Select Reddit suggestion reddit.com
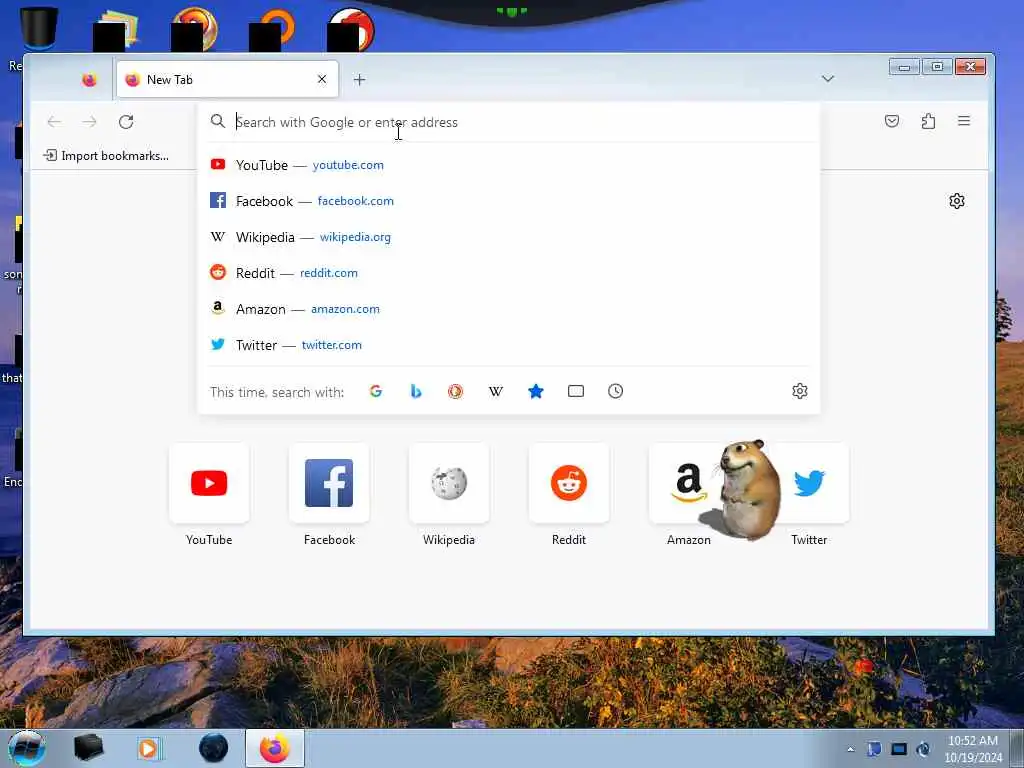This screenshot has height=768, width=1024. [509, 273]
